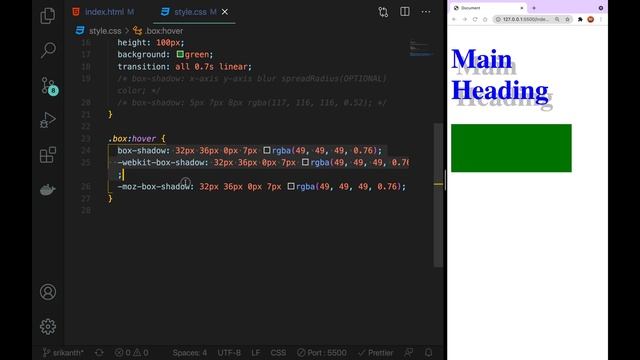Open rgba swatch on -moz-box-shadow line
640x360 pixels.
[291, 187]
